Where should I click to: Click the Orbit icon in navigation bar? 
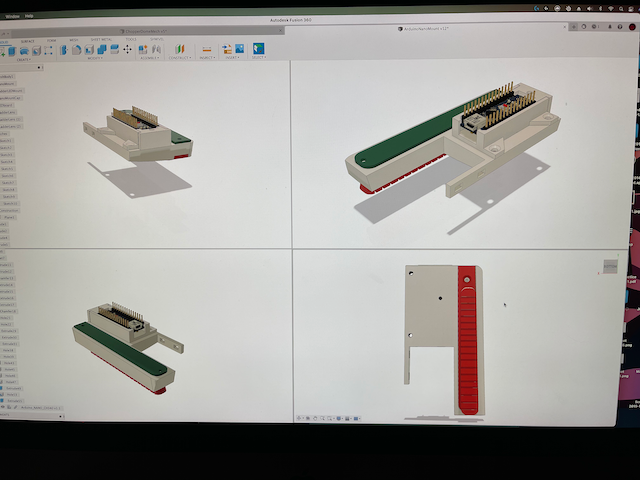(x=299, y=418)
